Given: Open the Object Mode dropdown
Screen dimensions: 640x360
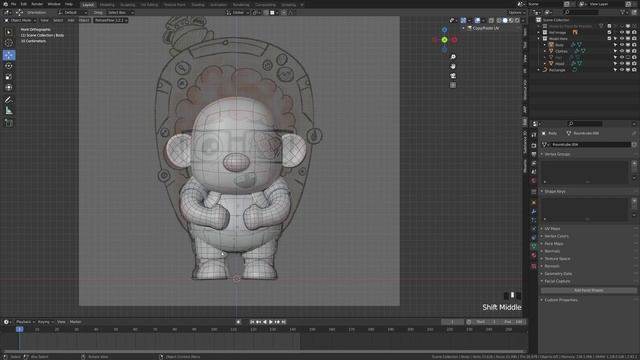Looking at the screenshot, I should [20, 20].
